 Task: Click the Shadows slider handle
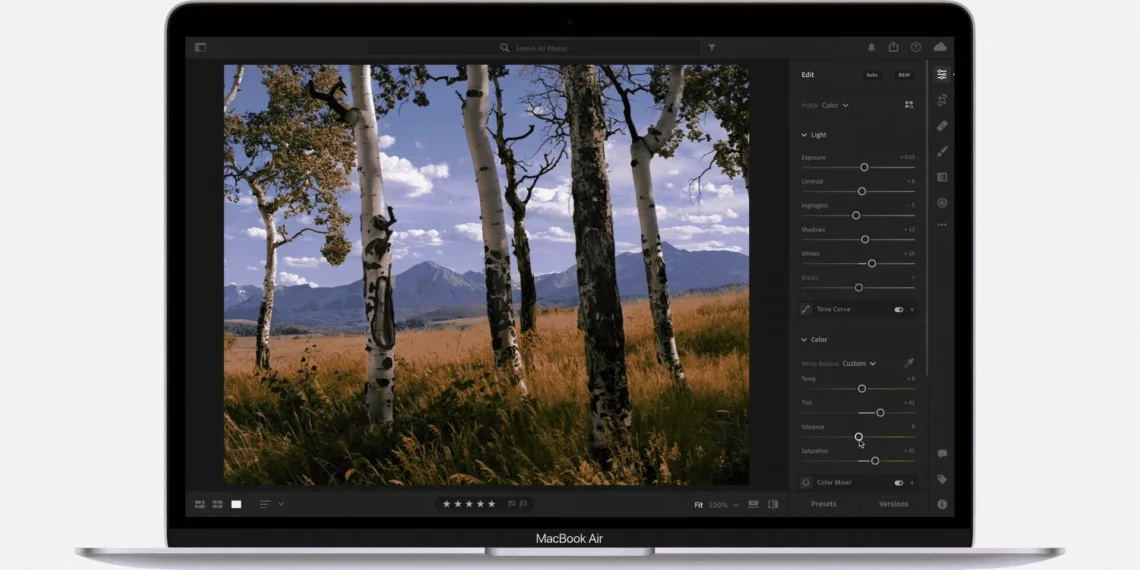click(865, 239)
